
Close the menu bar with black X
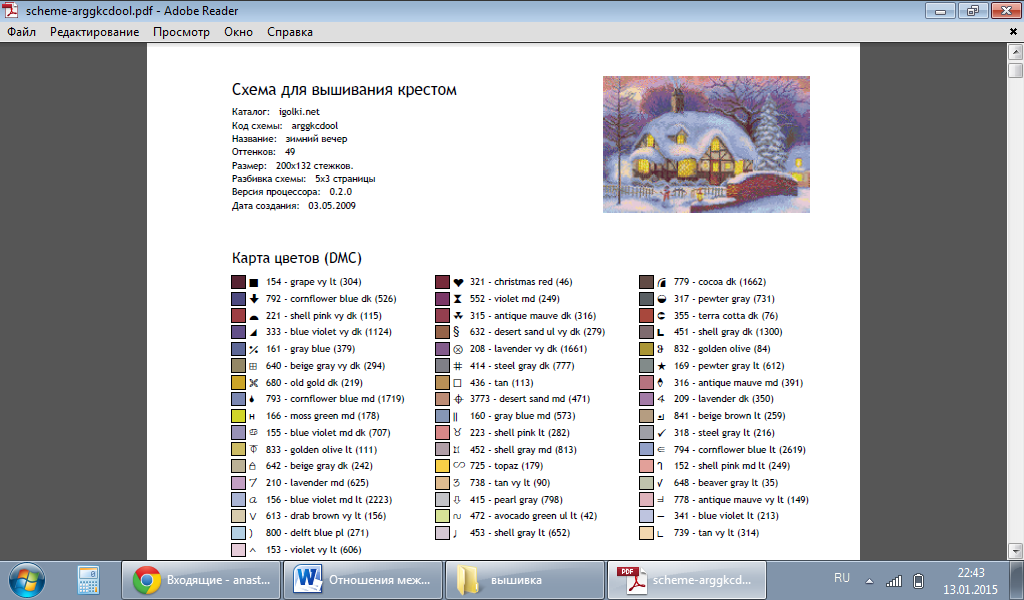[1012, 32]
